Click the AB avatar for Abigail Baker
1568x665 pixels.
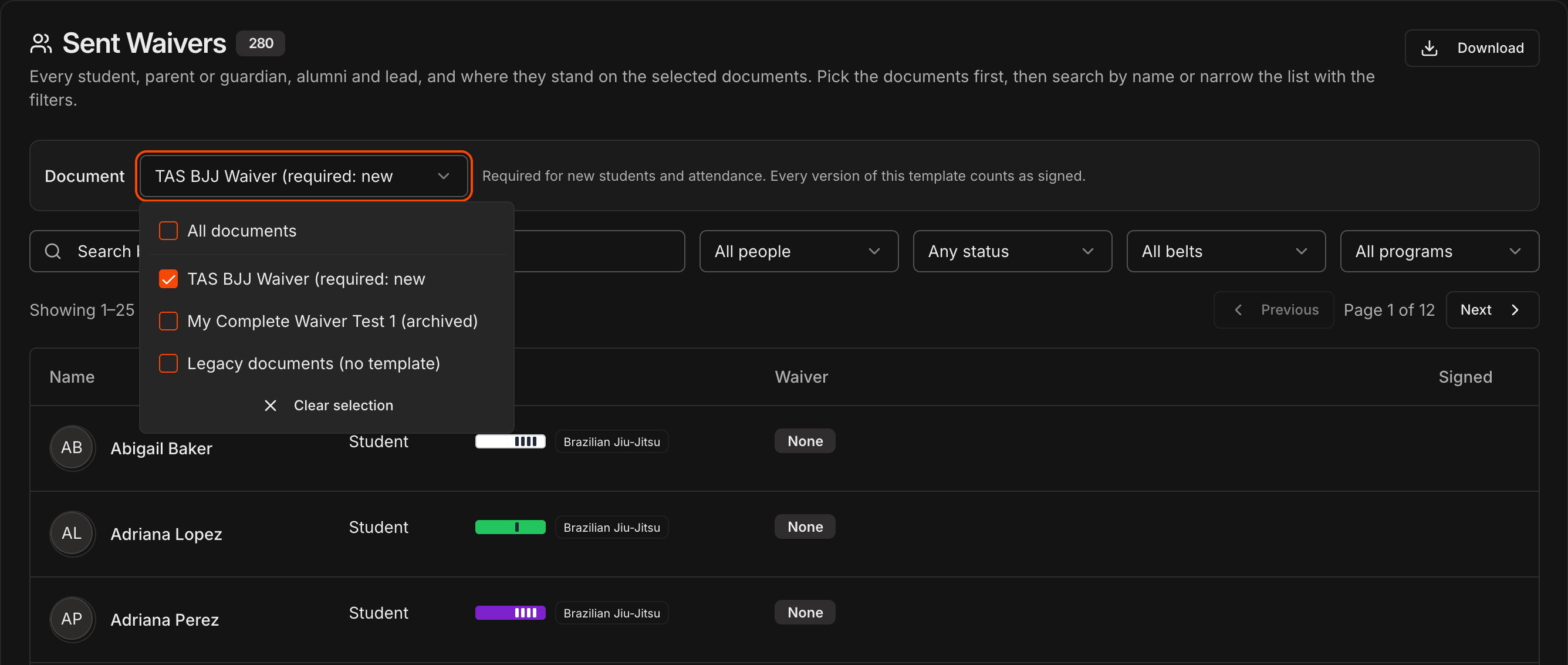point(72,447)
